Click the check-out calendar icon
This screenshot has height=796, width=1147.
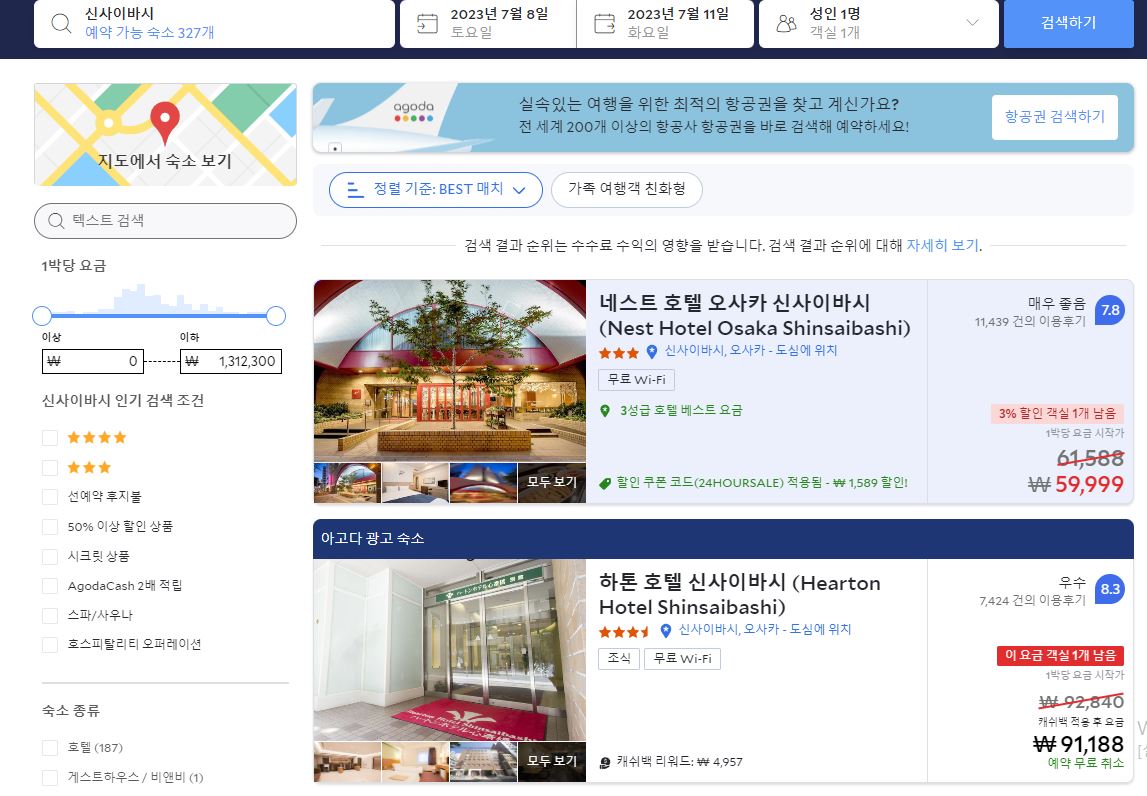click(x=604, y=23)
